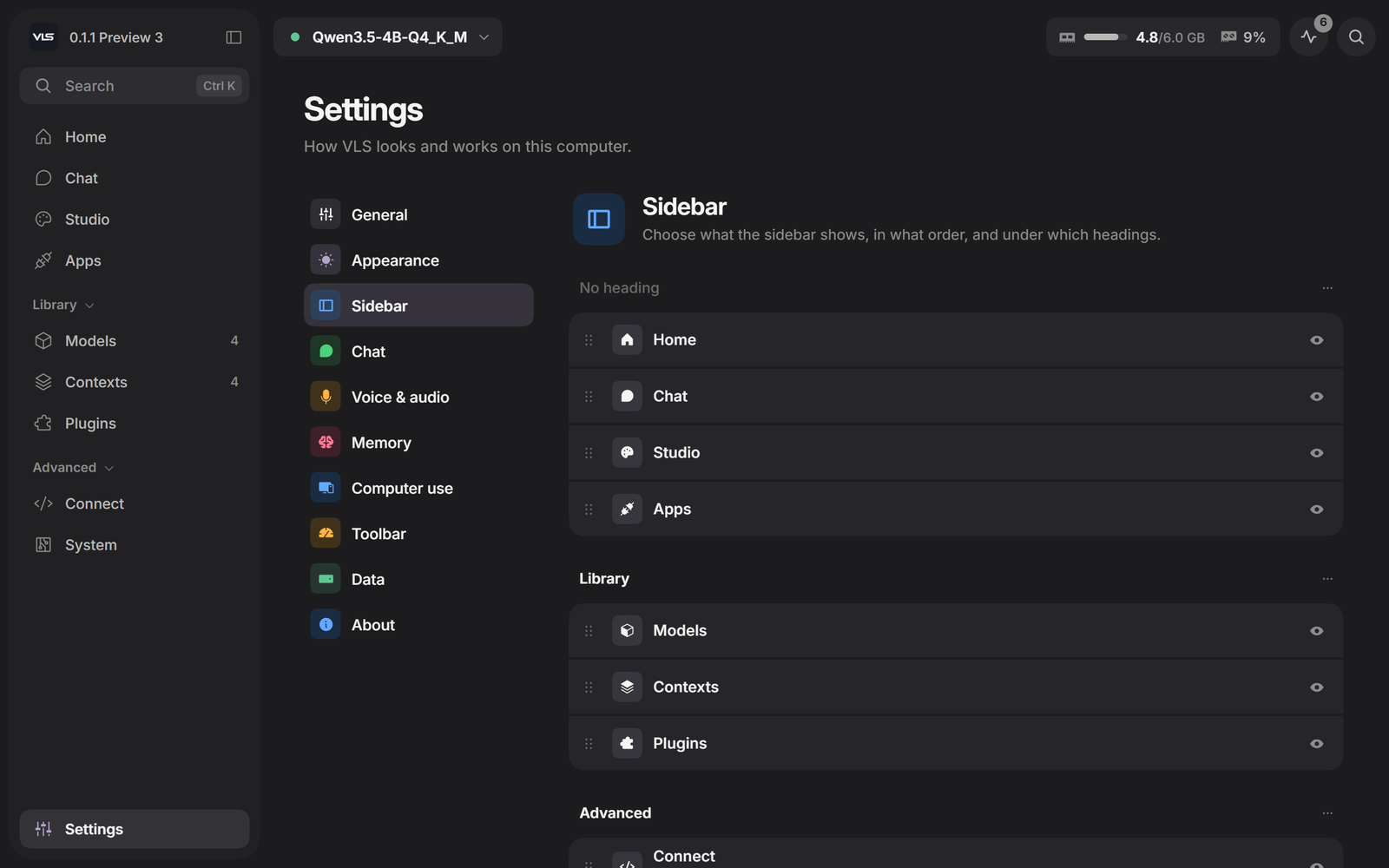Viewport: 1389px width, 868px height.
Task: Hide the Chat item using its eye icon
Action: [x=1316, y=397]
